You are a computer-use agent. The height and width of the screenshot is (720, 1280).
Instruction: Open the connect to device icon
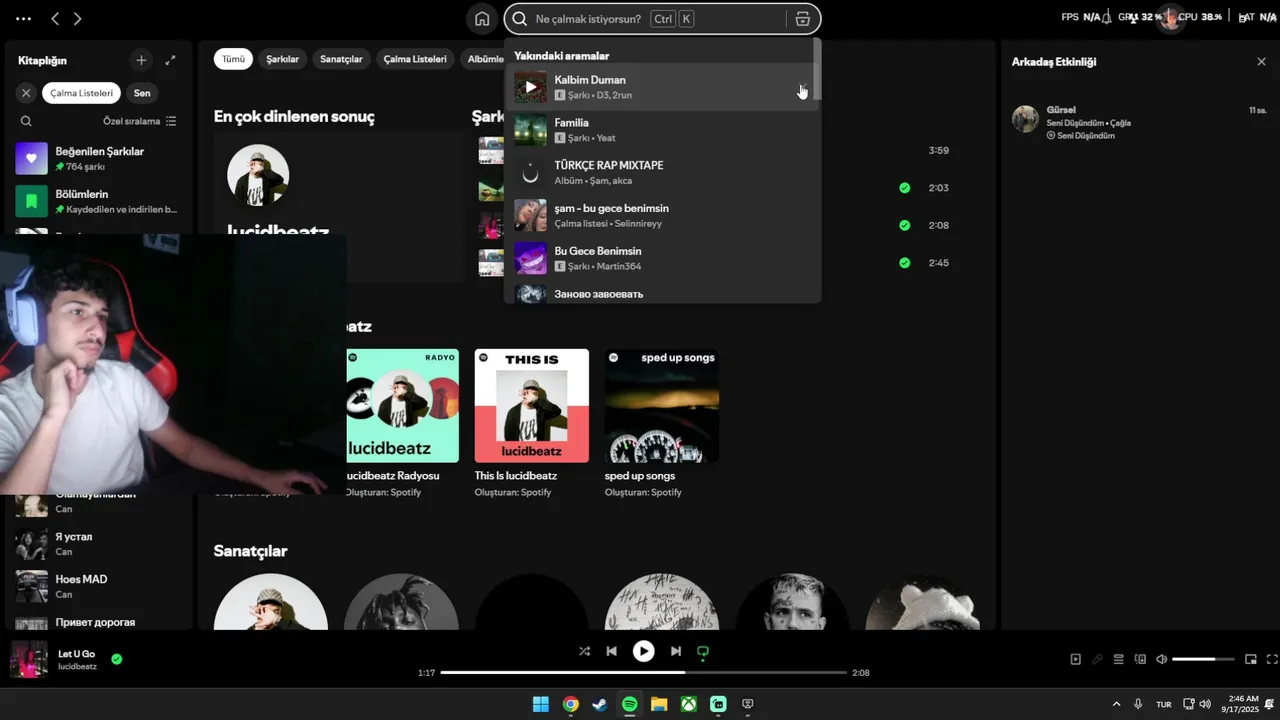click(1140, 659)
